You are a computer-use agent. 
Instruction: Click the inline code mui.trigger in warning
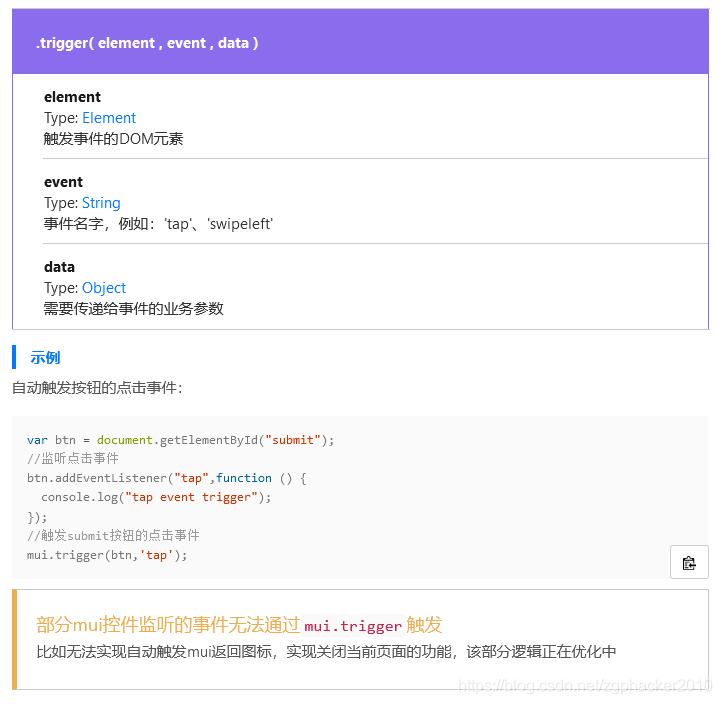[353, 626]
